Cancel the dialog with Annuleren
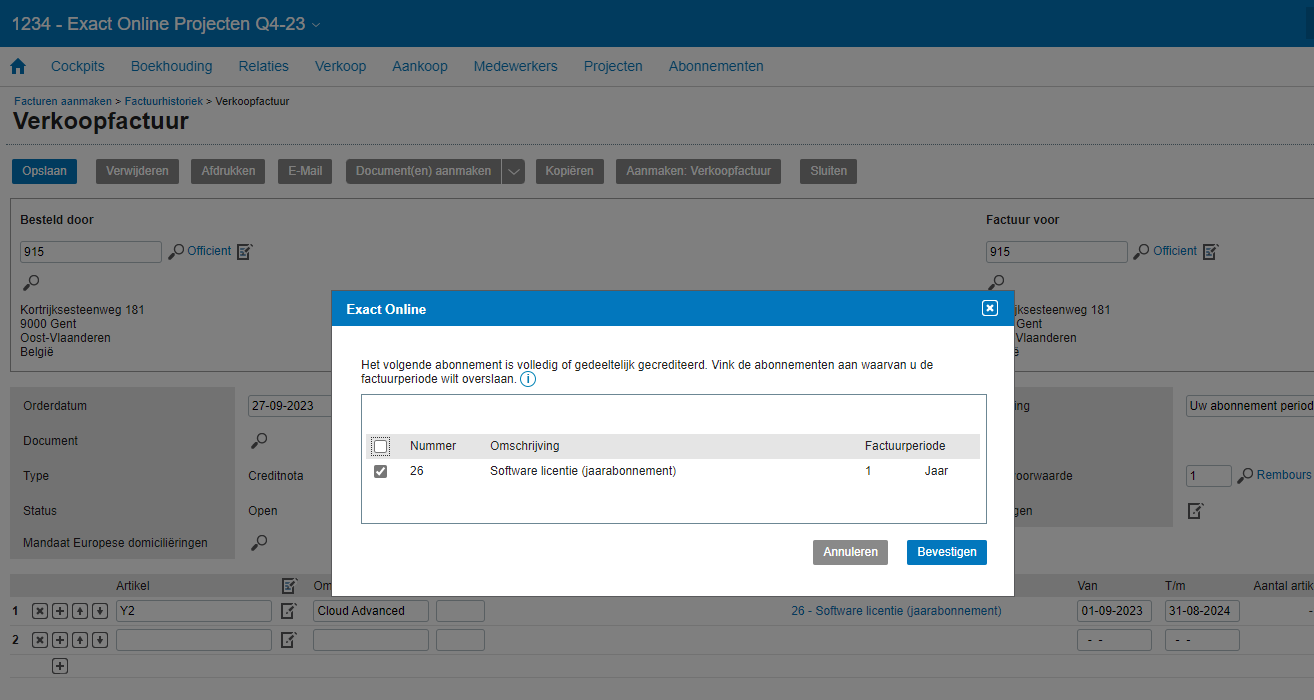 point(850,552)
